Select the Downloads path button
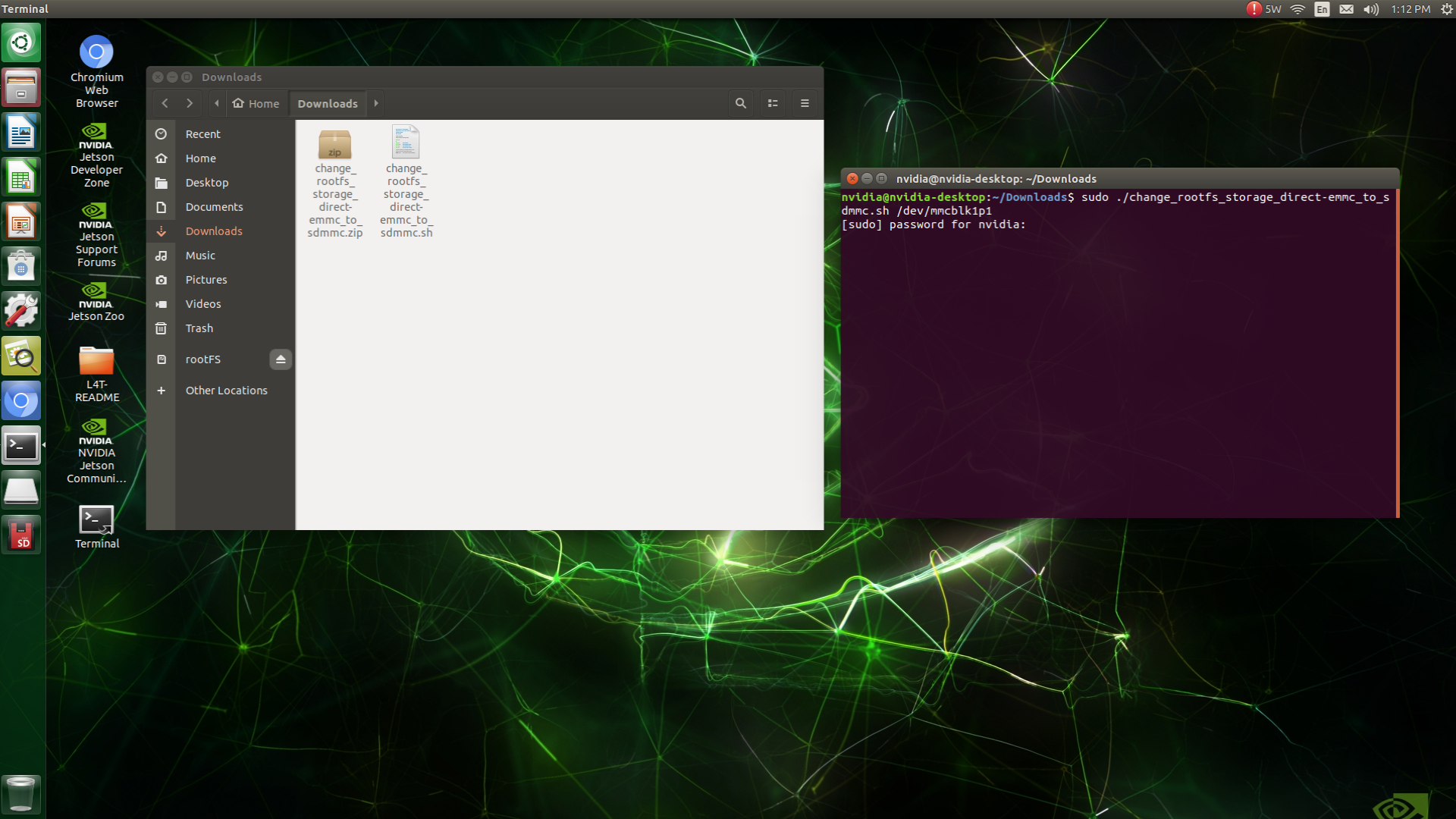 (328, 103)
